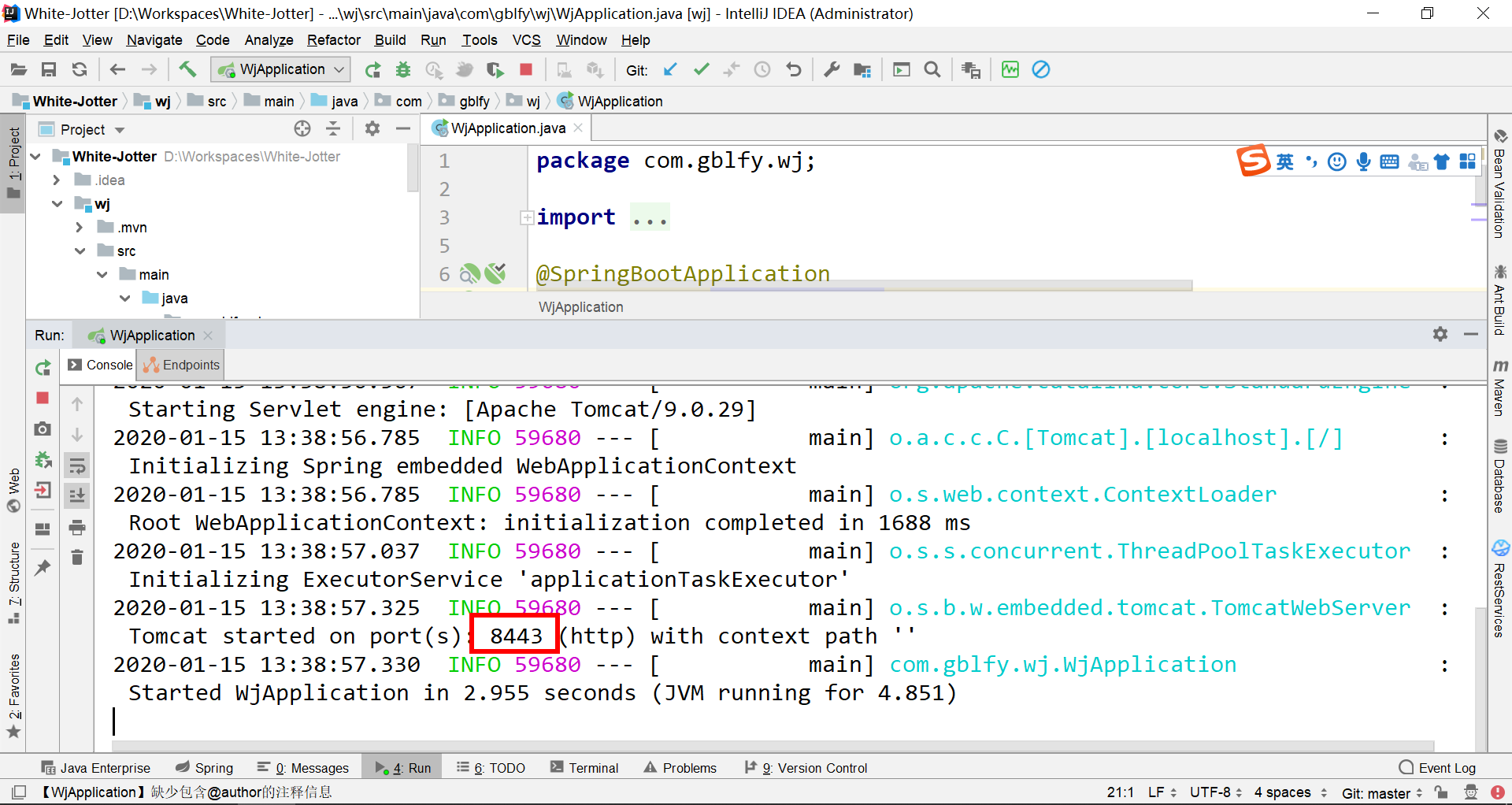Open Settings via the wrench icon
The width and height of the screenshot is (1512, 805).
(x=832, y=70)
